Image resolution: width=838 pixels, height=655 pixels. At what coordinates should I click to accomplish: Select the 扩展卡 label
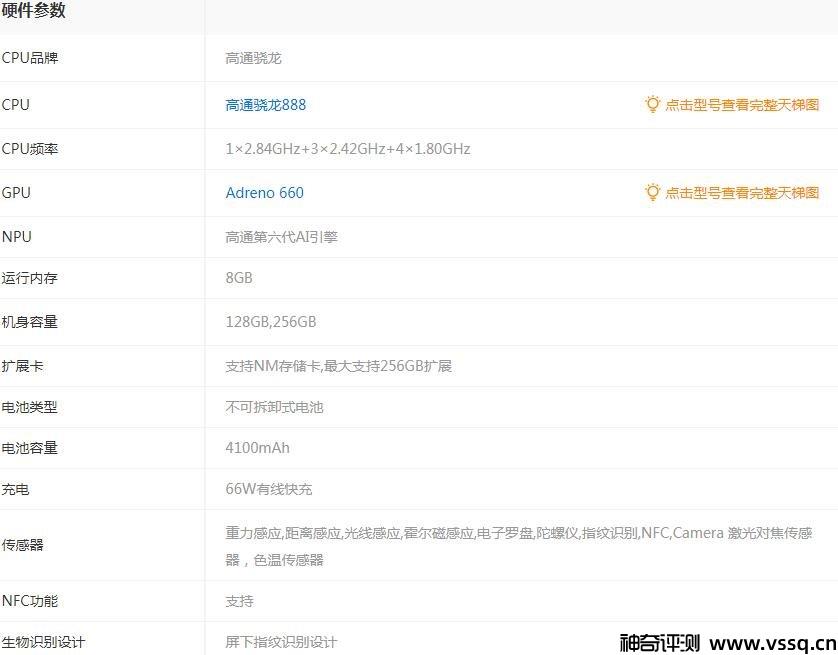[22, 366]
